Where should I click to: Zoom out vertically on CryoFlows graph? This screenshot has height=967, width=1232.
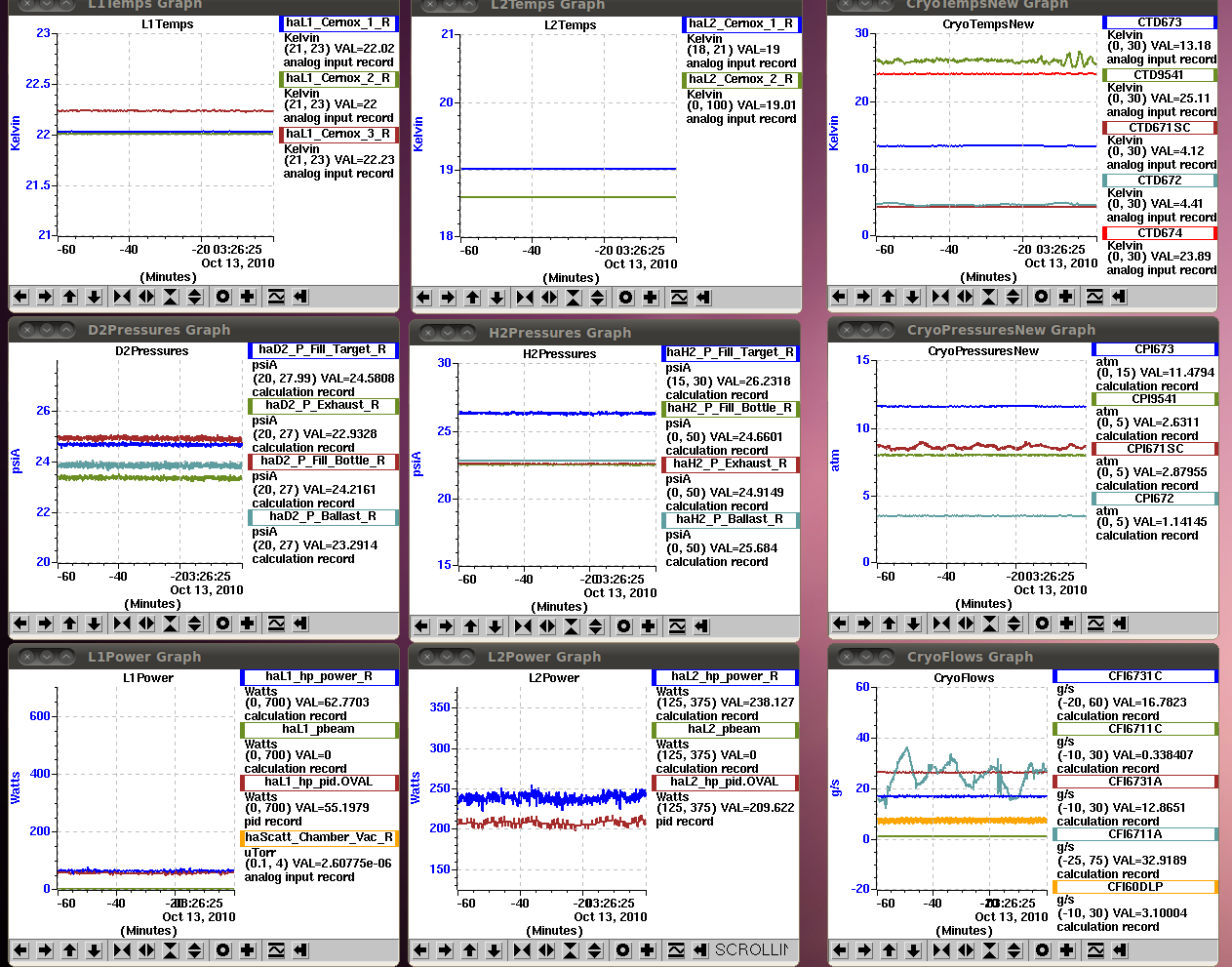tap(1014, 950)
